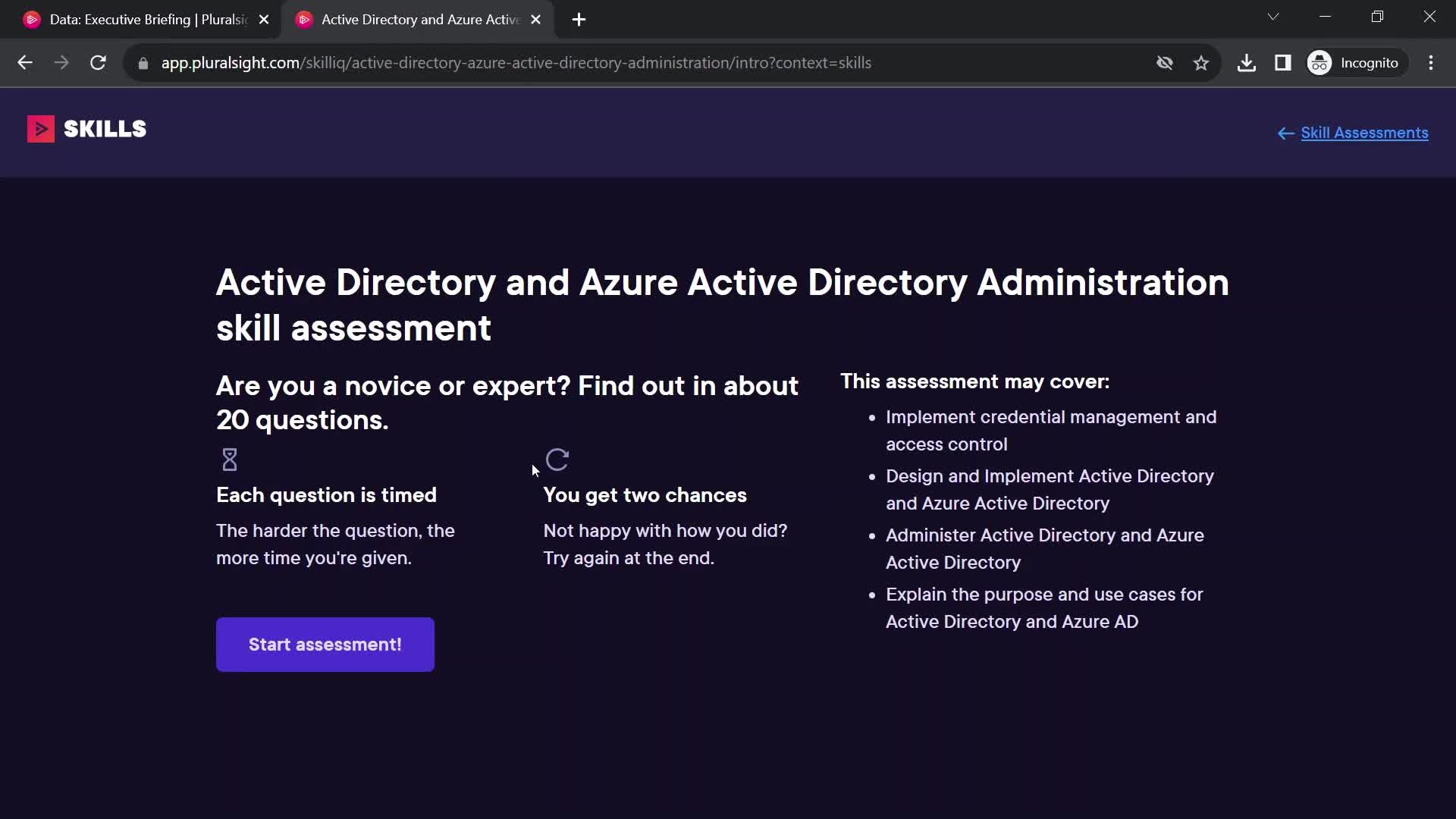The width and height of the screenshot is (1456, 819).
Task: Minimize the browser window
Action: coord(1325,17)
